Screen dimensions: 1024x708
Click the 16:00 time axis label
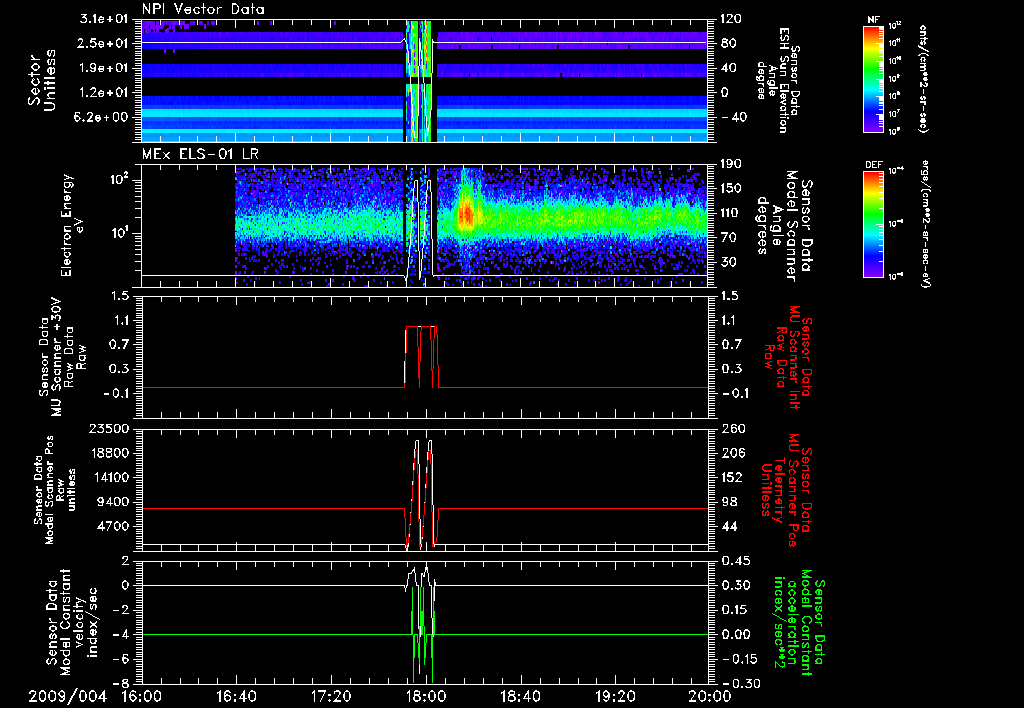pos(142,696)
